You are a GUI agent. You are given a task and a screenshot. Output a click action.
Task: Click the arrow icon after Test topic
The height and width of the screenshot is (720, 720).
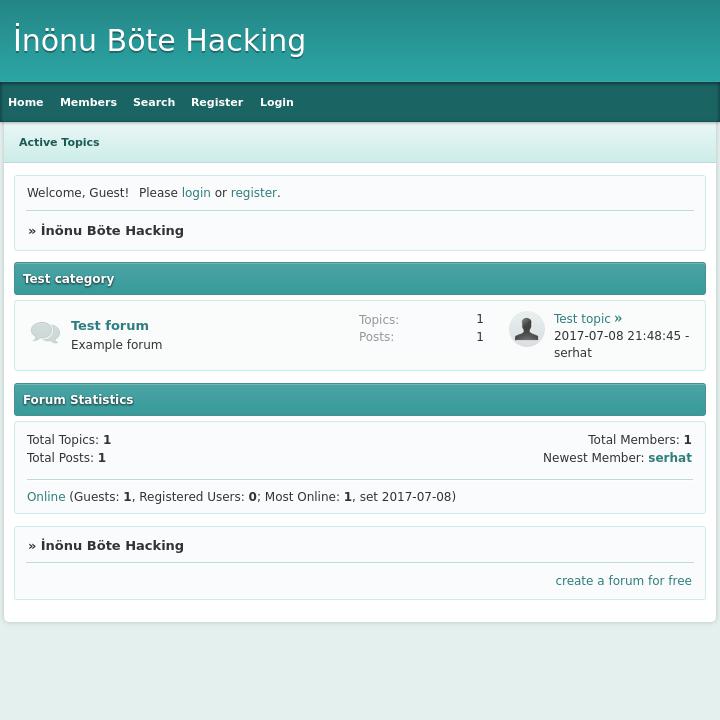(x=618, y=319)
